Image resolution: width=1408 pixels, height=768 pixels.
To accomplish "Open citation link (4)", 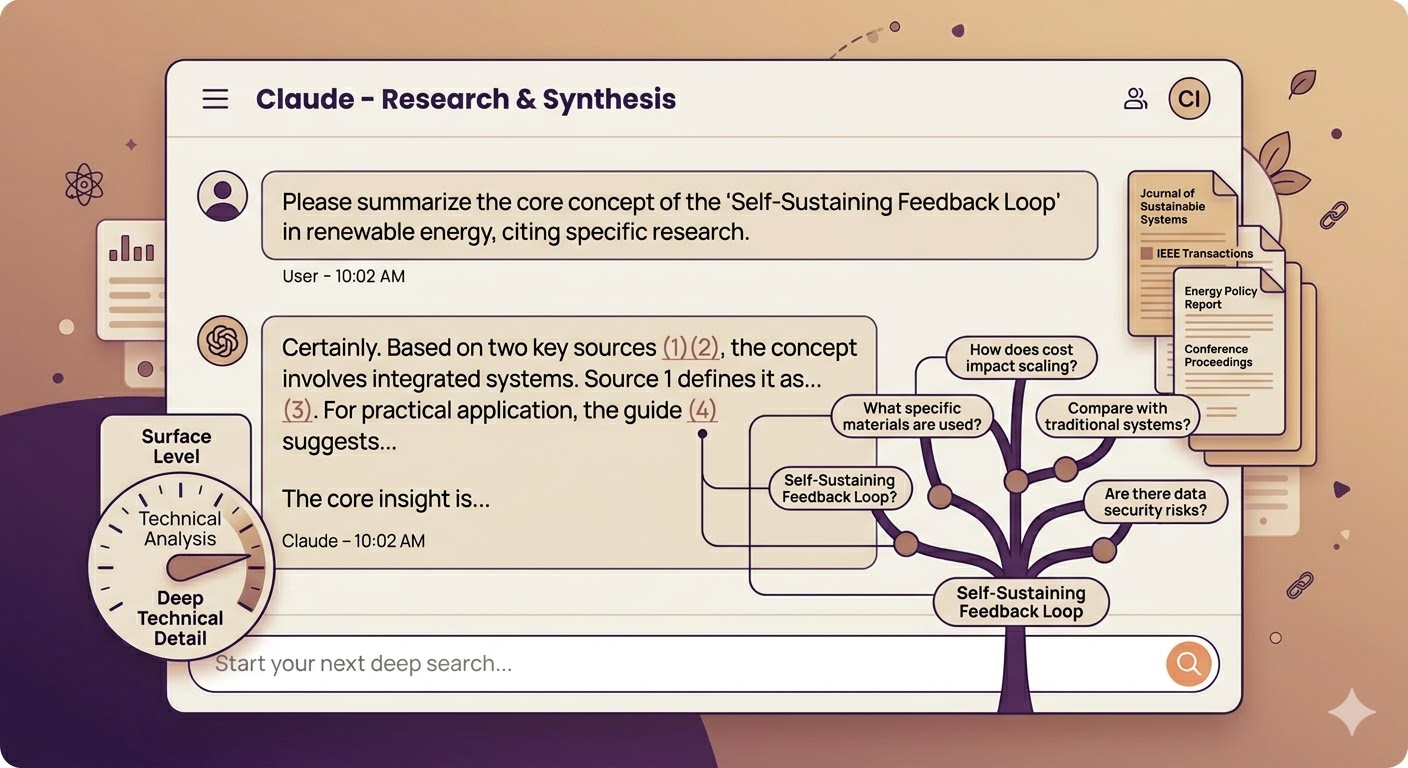I will [x=702, y=409].
